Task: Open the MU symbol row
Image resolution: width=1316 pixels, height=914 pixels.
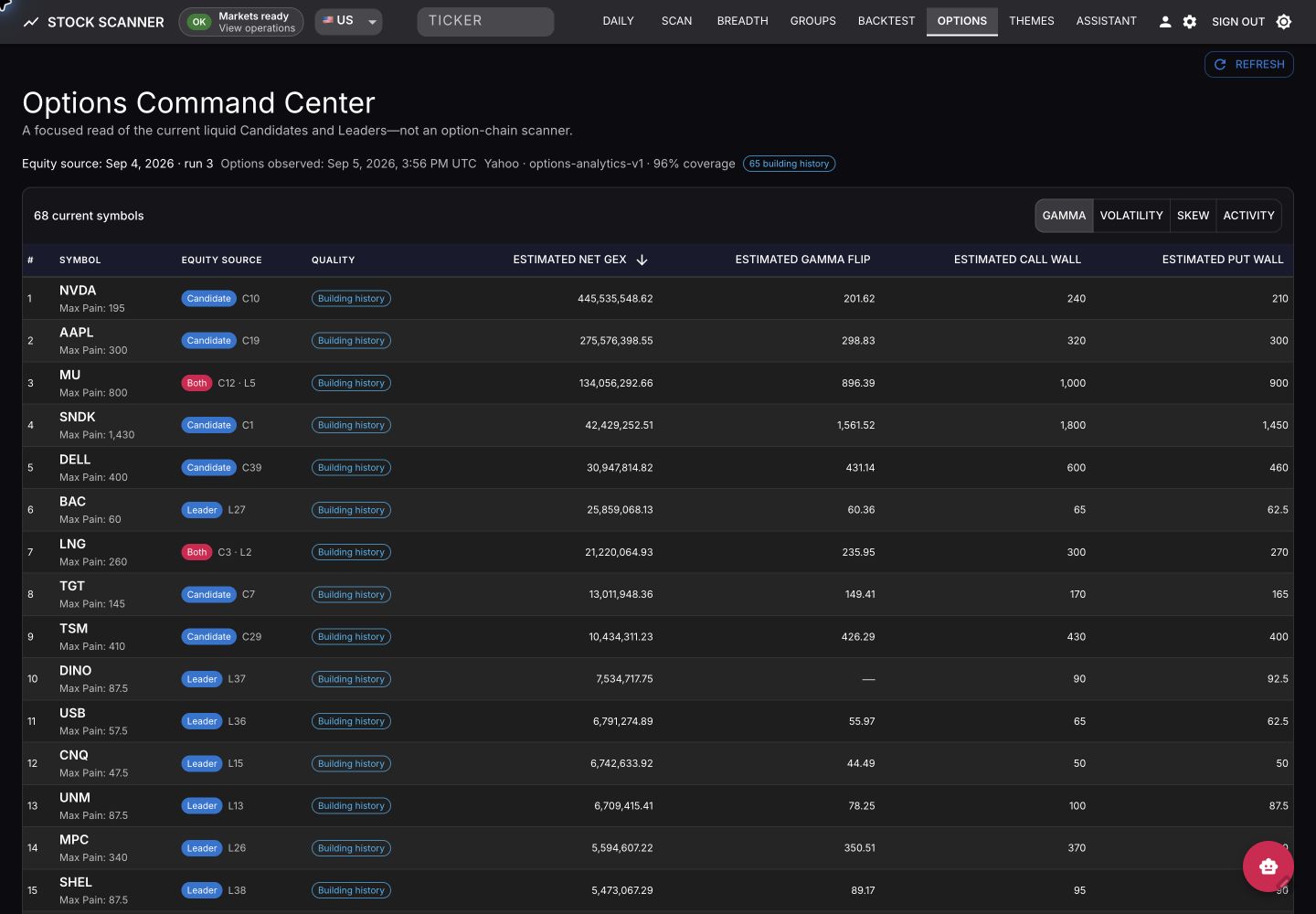Action: [658, 383]
